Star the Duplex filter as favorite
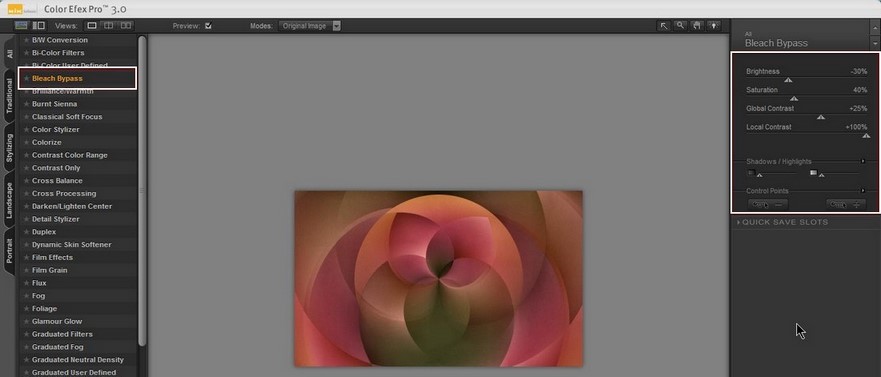Screen dimensions: 881x377 tap(26, 232)
